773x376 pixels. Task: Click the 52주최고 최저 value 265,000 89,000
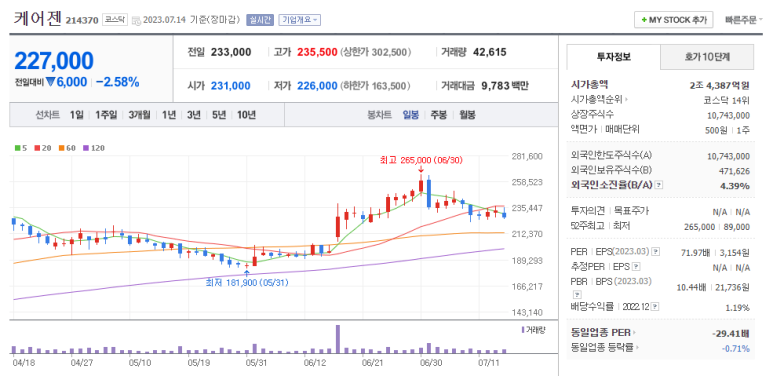[717, 227]
